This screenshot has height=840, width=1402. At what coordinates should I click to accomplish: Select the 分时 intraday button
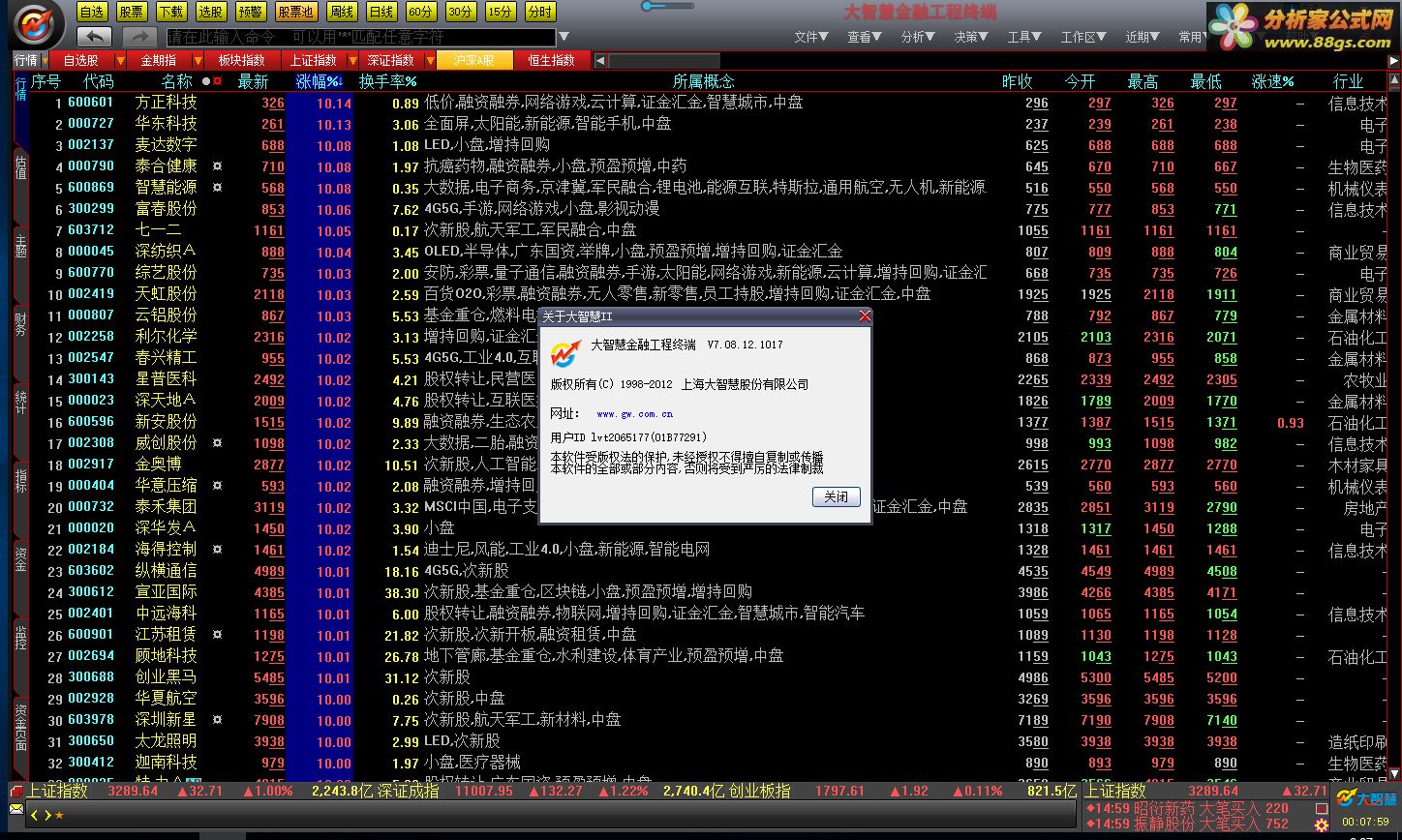click(540, 12)
